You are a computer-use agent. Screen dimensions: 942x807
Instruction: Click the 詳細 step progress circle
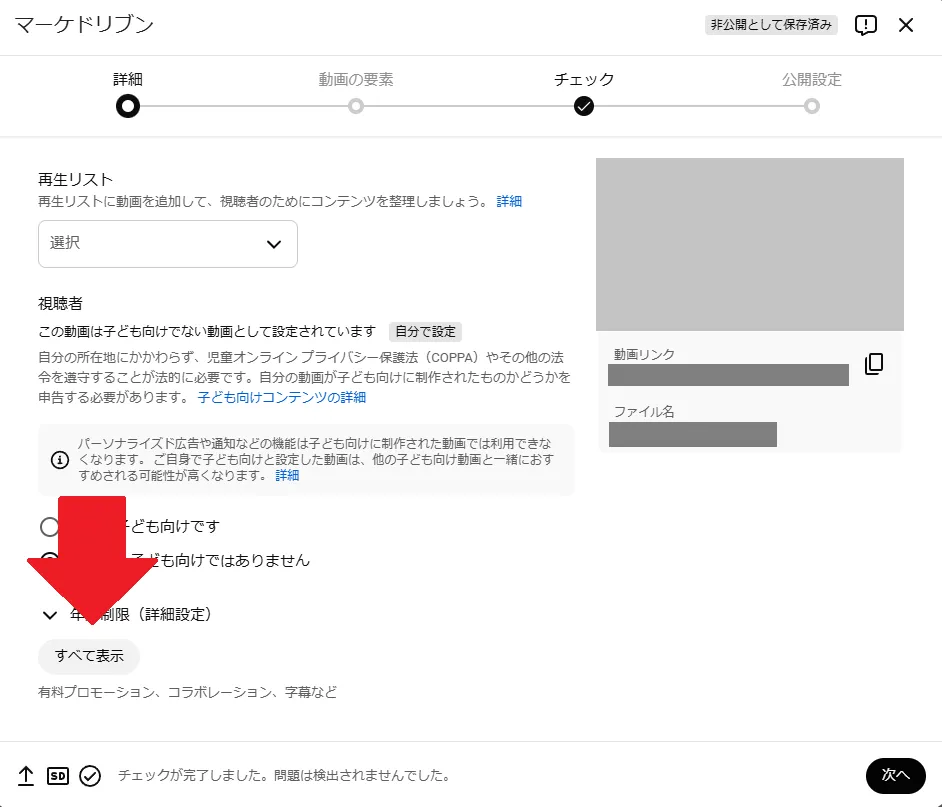click(x=127, y=105)
